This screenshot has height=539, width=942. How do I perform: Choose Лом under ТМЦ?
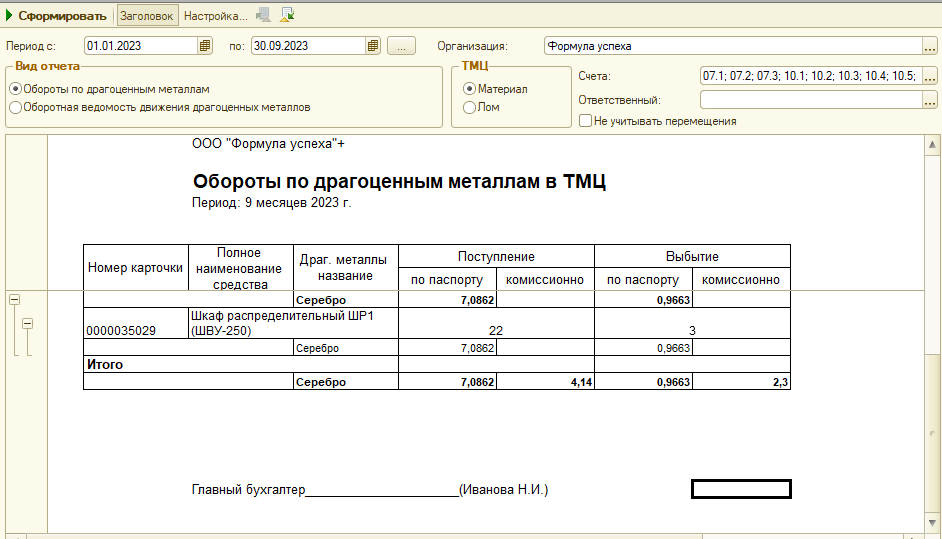(468, 107)
